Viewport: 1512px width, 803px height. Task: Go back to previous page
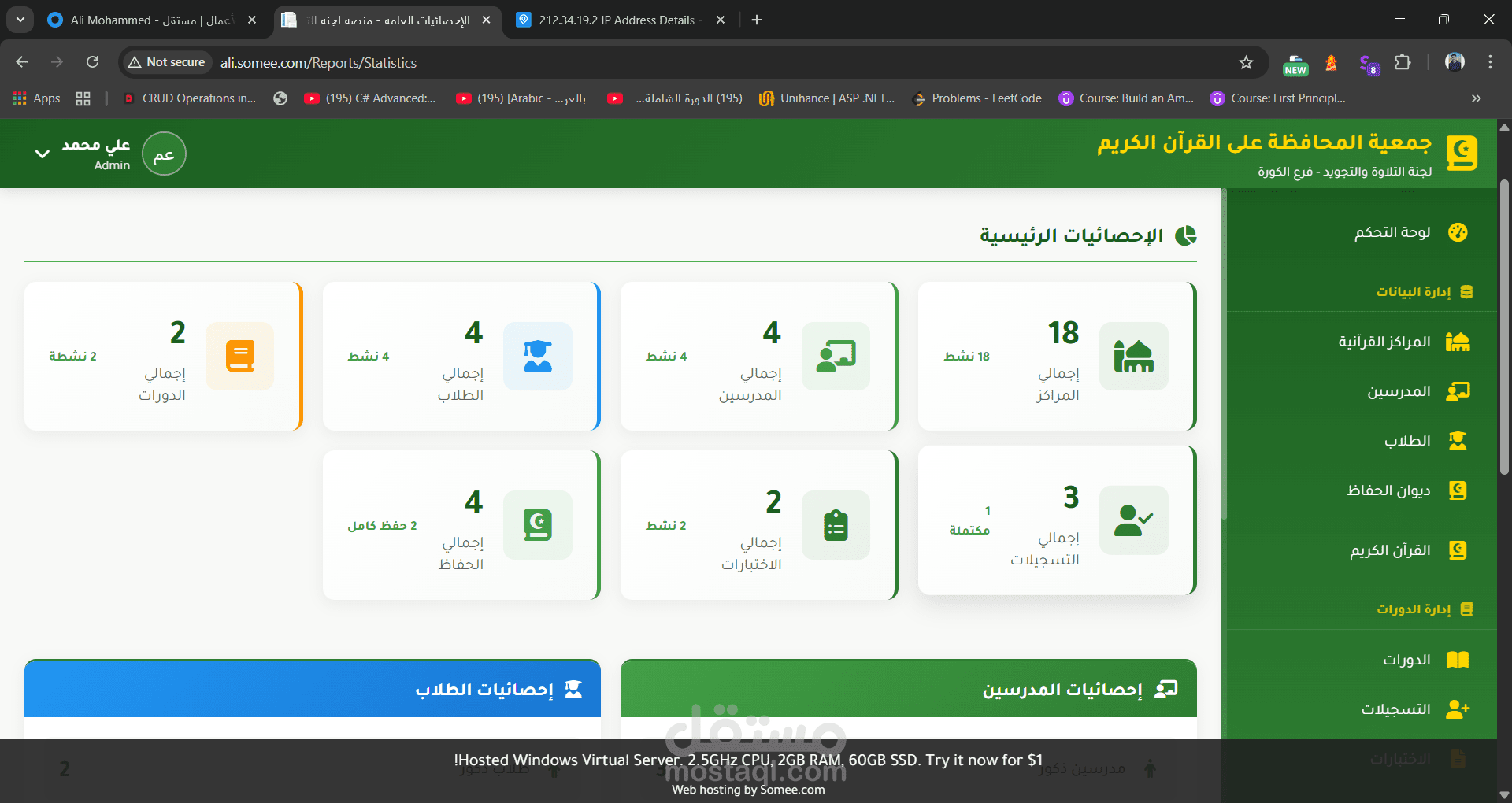pos(22,62)
